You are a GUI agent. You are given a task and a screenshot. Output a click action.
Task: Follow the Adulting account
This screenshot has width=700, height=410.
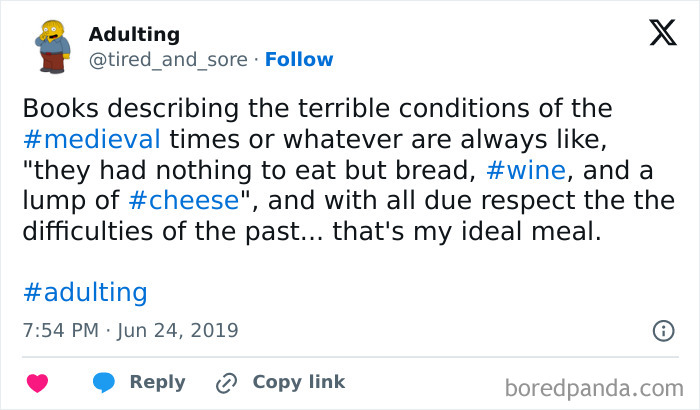click(298, 60)
